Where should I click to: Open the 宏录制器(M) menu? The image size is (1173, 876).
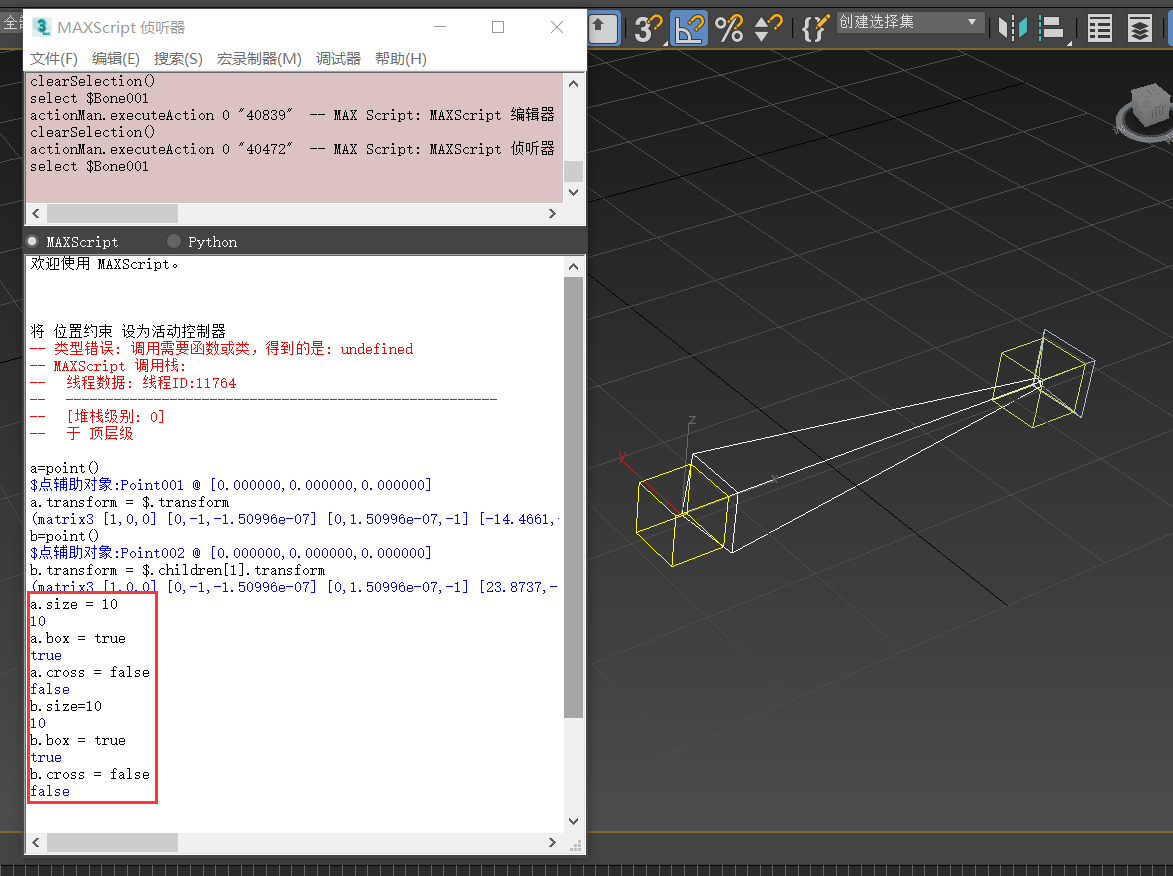click(x=259, y=58)
